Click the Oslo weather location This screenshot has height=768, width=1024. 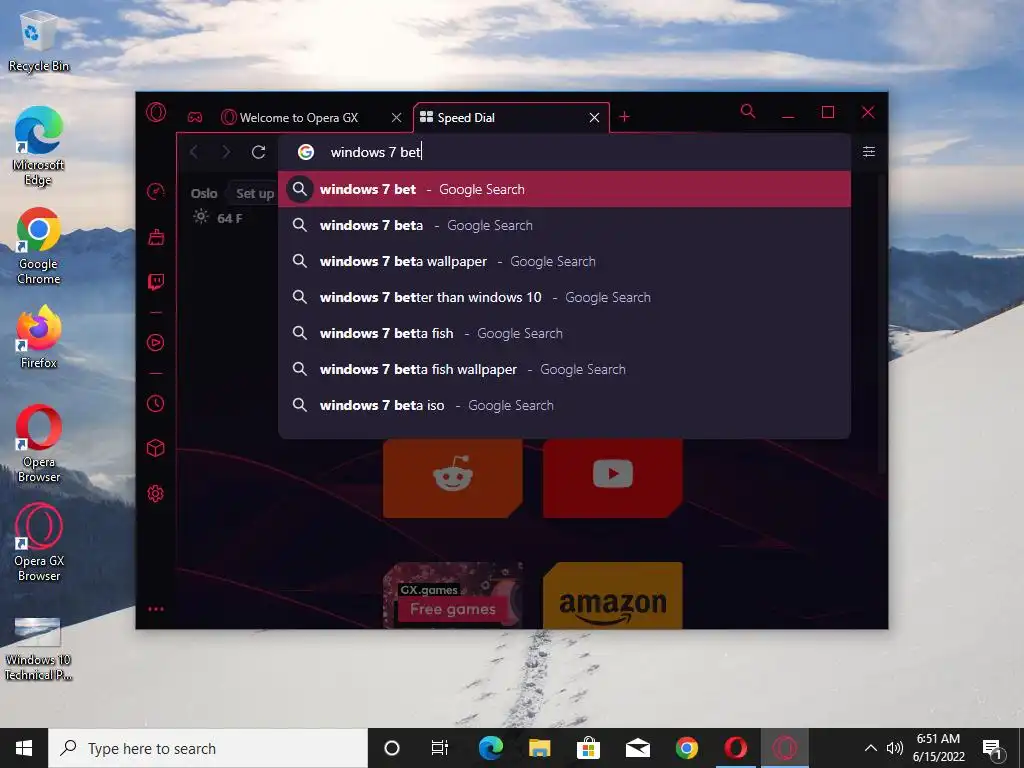click(204, 193)
